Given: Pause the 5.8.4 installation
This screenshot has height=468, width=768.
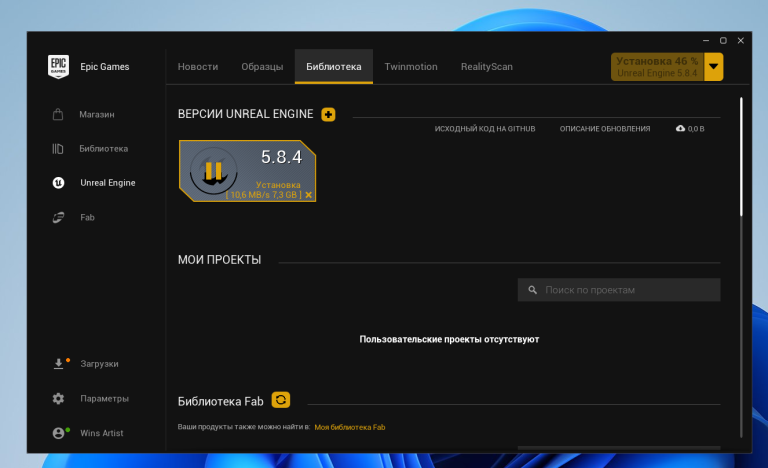Looking at the screenshot, I should pos(214,171).
